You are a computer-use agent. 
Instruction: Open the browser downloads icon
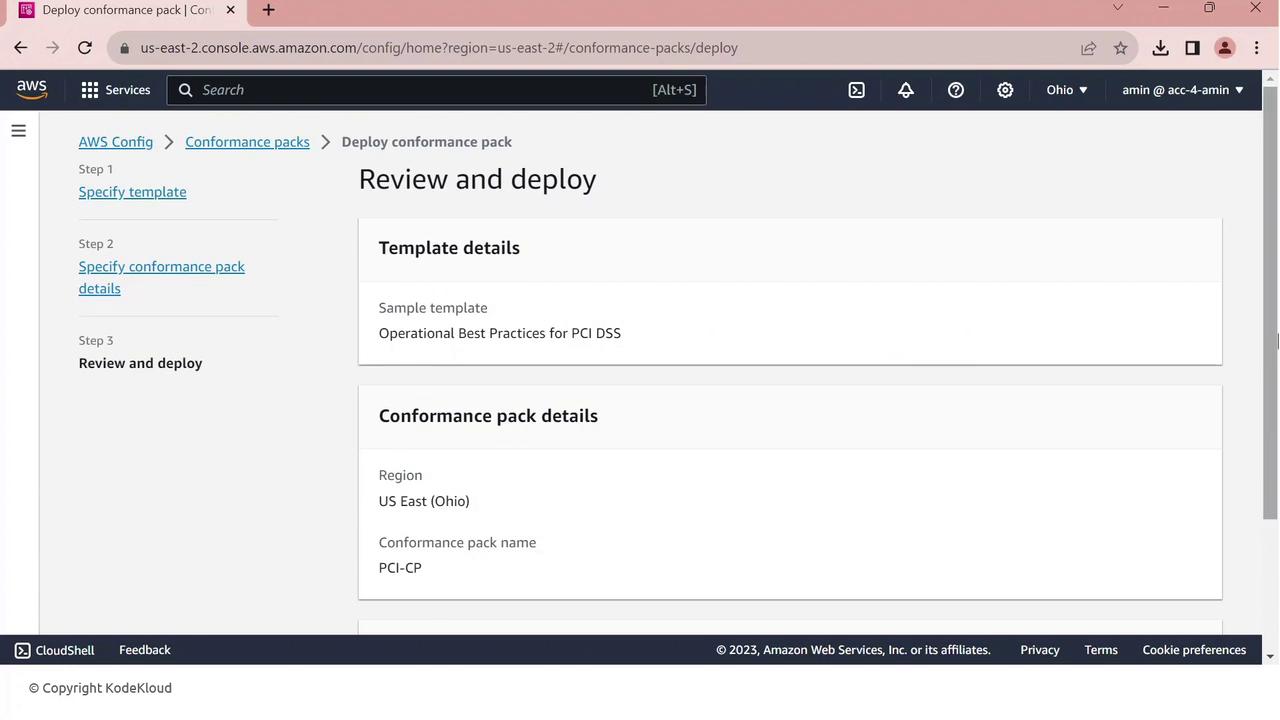pyautogui.click(x=1160, y=48)
